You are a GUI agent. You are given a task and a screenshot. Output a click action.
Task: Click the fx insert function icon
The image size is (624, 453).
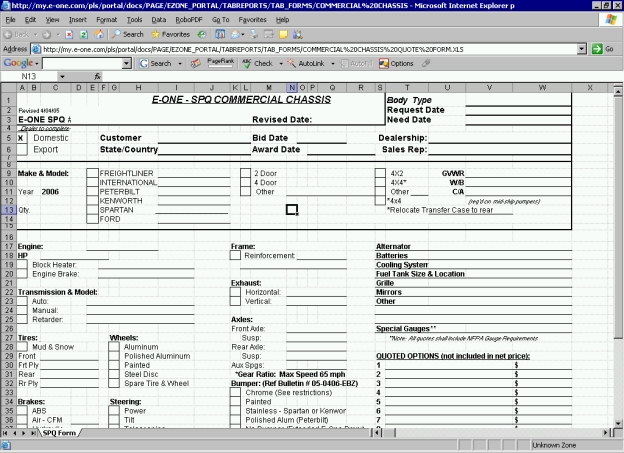[98, 76]
